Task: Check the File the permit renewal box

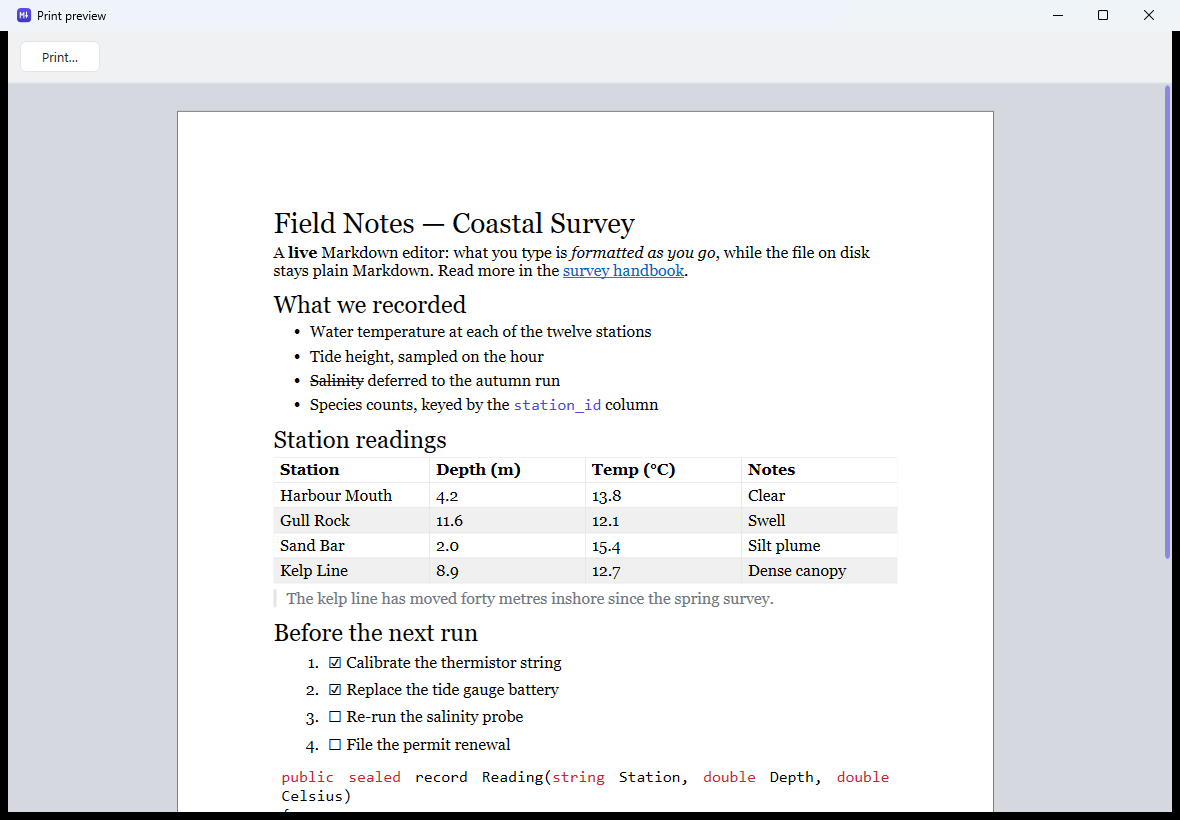Action: (x=335, y=745)
